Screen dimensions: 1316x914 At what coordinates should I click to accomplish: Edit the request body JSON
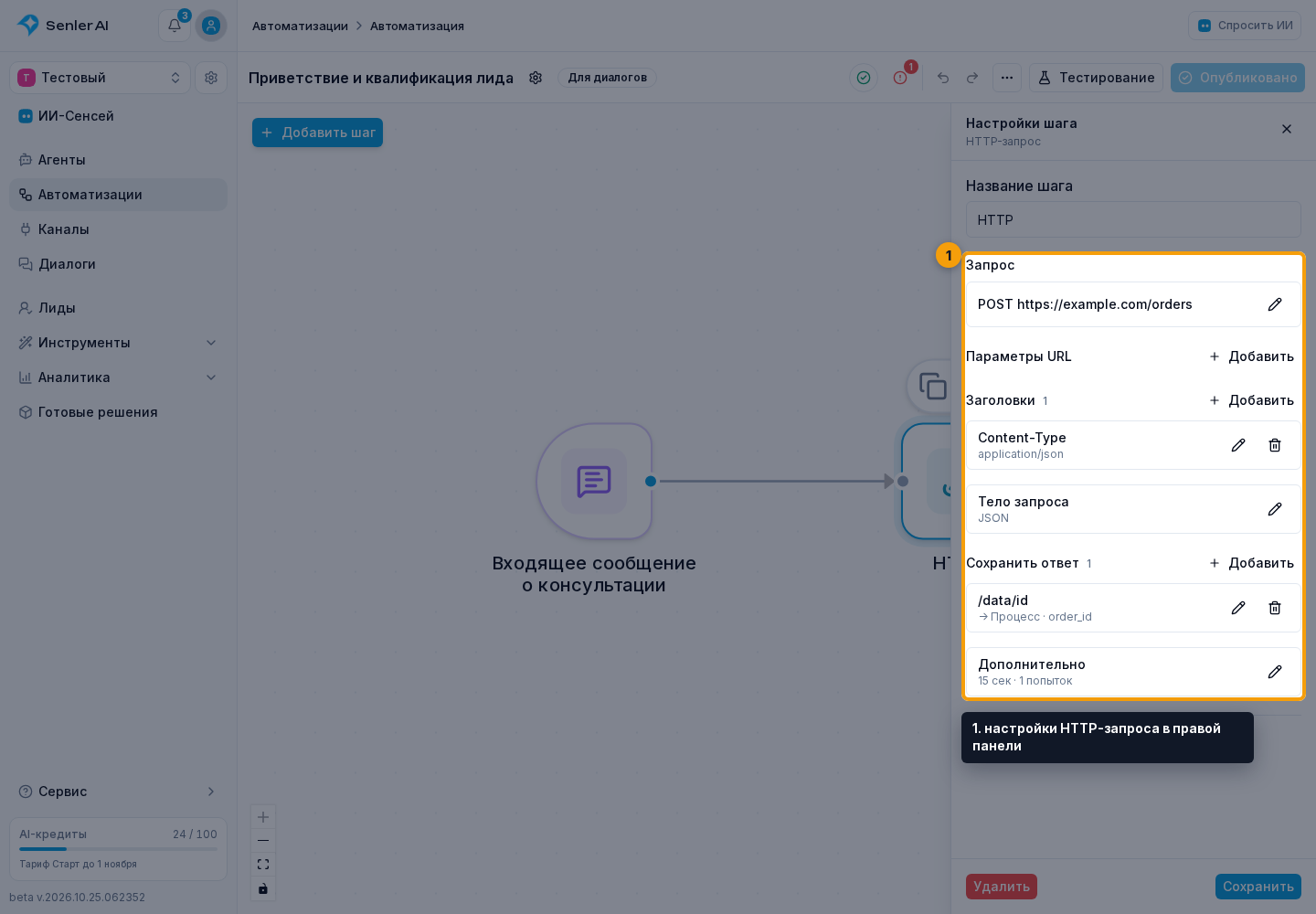(x=1275, y=509)
